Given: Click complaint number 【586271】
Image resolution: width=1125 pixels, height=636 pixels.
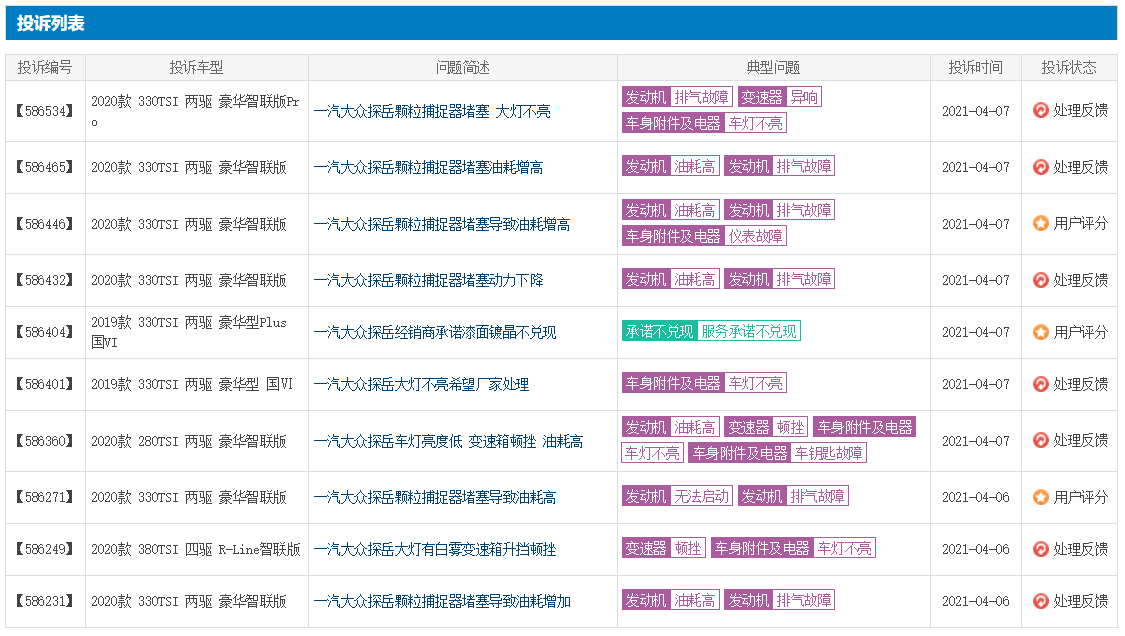Looking at the screenshot, I should pos(45,497).
